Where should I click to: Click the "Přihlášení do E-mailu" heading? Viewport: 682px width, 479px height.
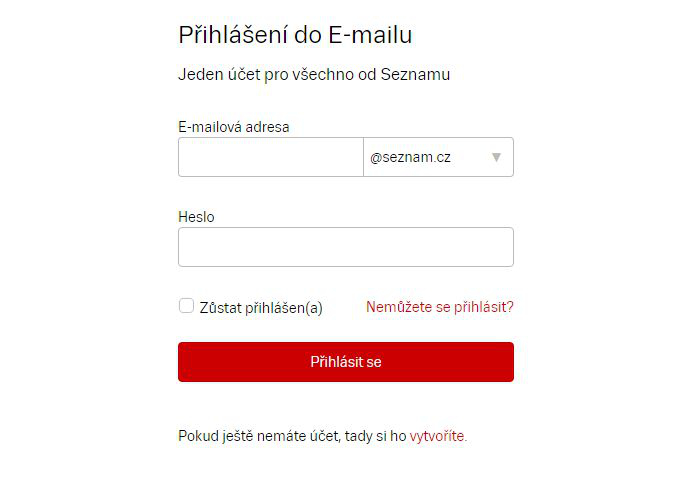click(295, 35)
